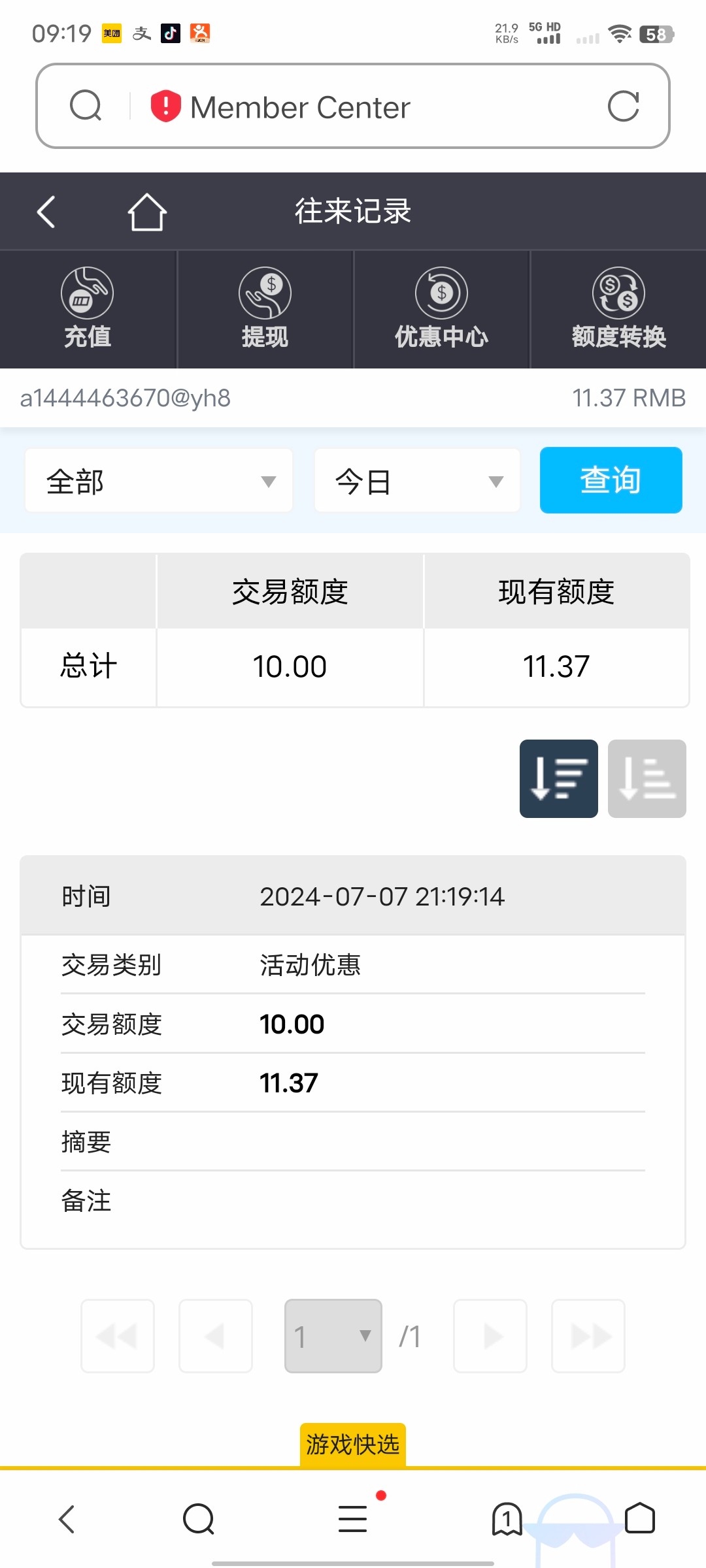Switch to ascending sort order
This screenshot has width=706, height=1568.
click(x=647, y=779)
